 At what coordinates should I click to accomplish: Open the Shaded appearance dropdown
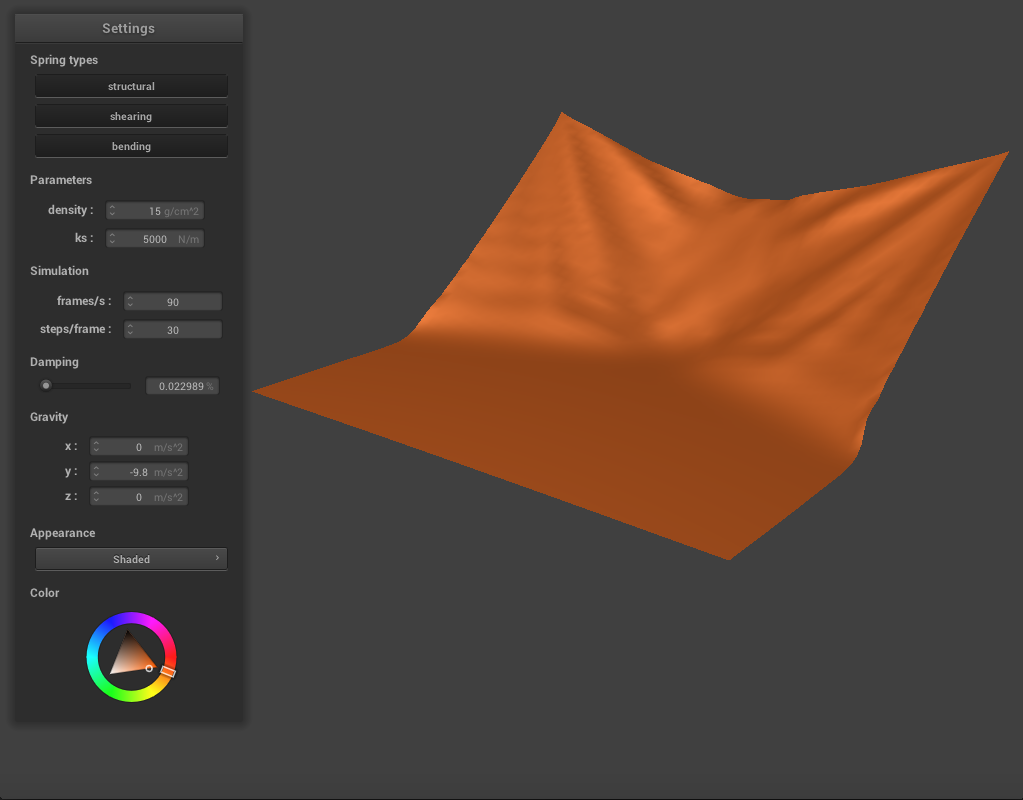[x=131, y=559]
